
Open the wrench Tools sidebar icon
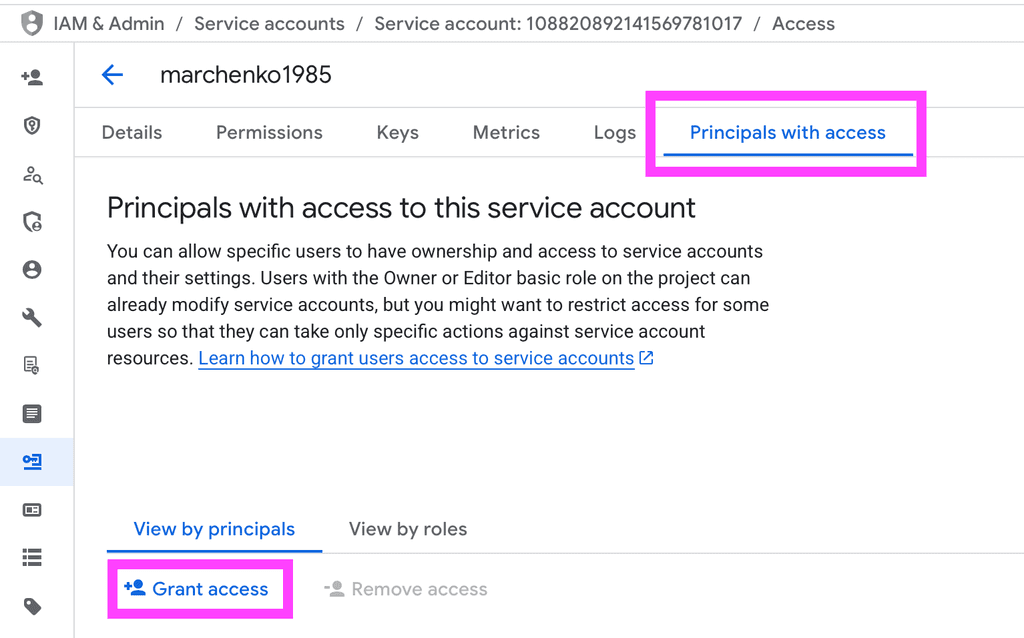[x=32, y=317]
